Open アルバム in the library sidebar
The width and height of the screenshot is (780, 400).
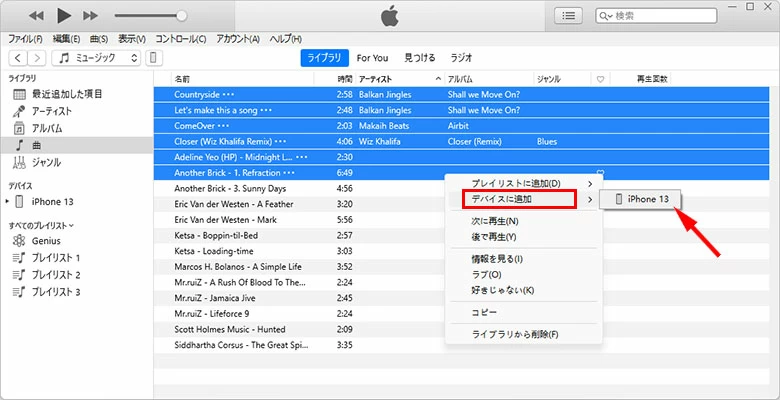[x=47, y=128]
